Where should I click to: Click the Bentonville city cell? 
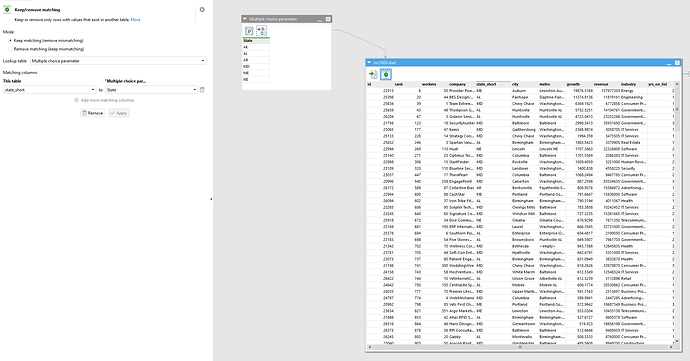pos(525,188)
